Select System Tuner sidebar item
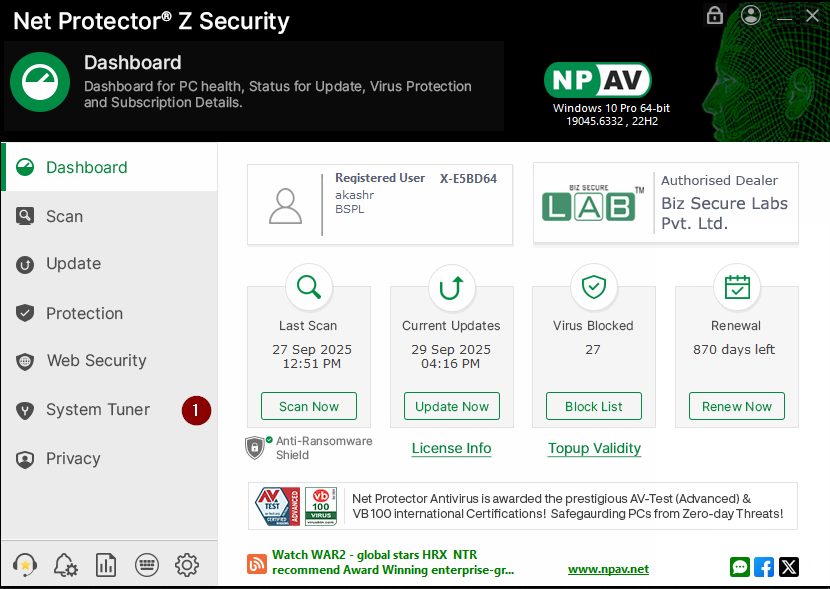This screenshot has width=830, height=589. tap(97, 410)
